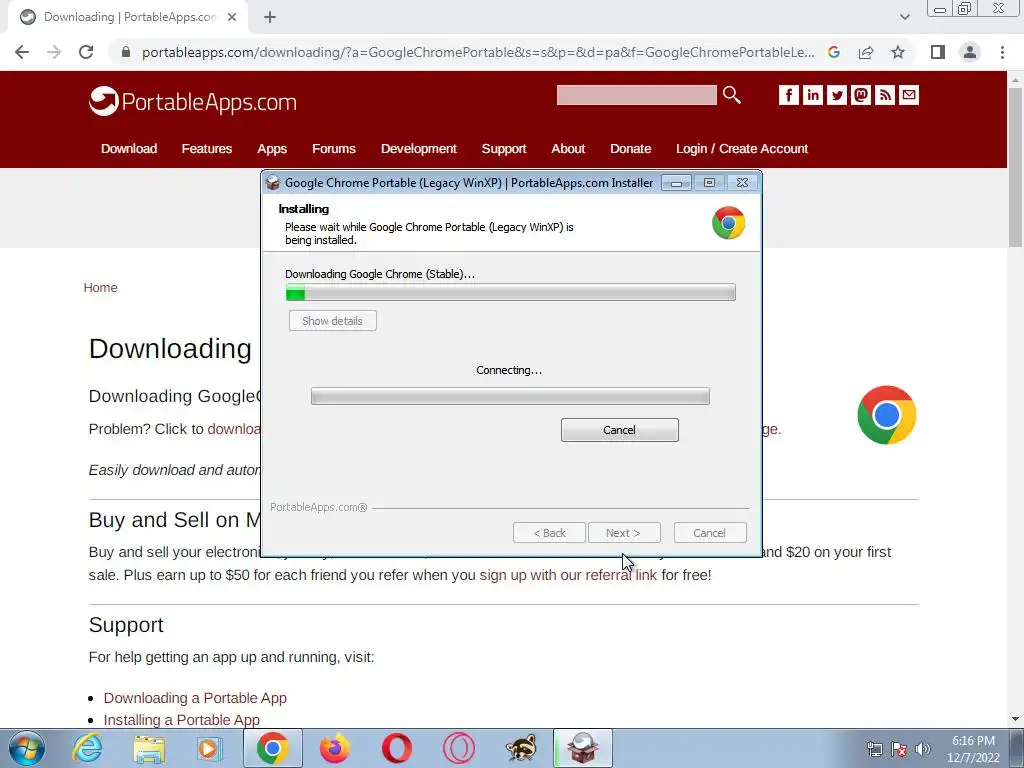The height and width of the screenshot is (768, 1024).
Task: Click the installer's bottom Cancel button
Action: [x=709, y=533]
